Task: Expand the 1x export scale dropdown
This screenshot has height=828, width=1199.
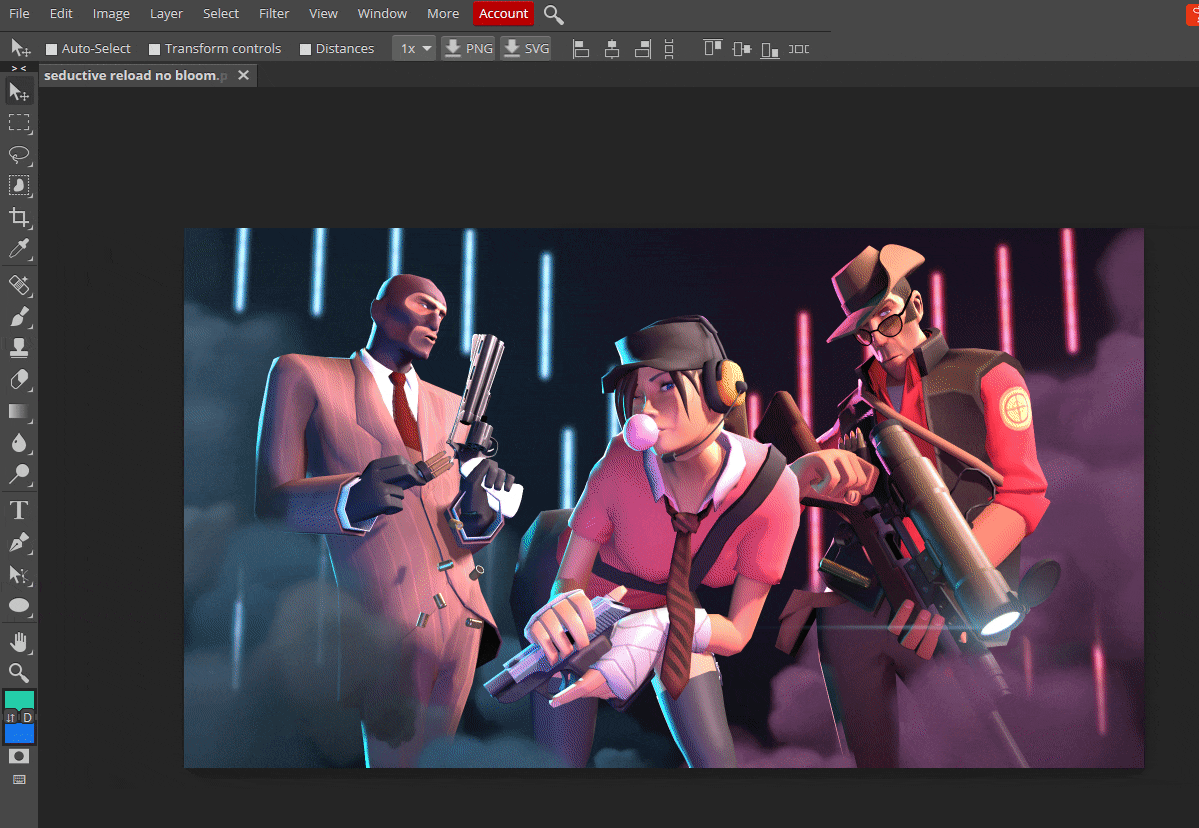Action: coord(414,48)
